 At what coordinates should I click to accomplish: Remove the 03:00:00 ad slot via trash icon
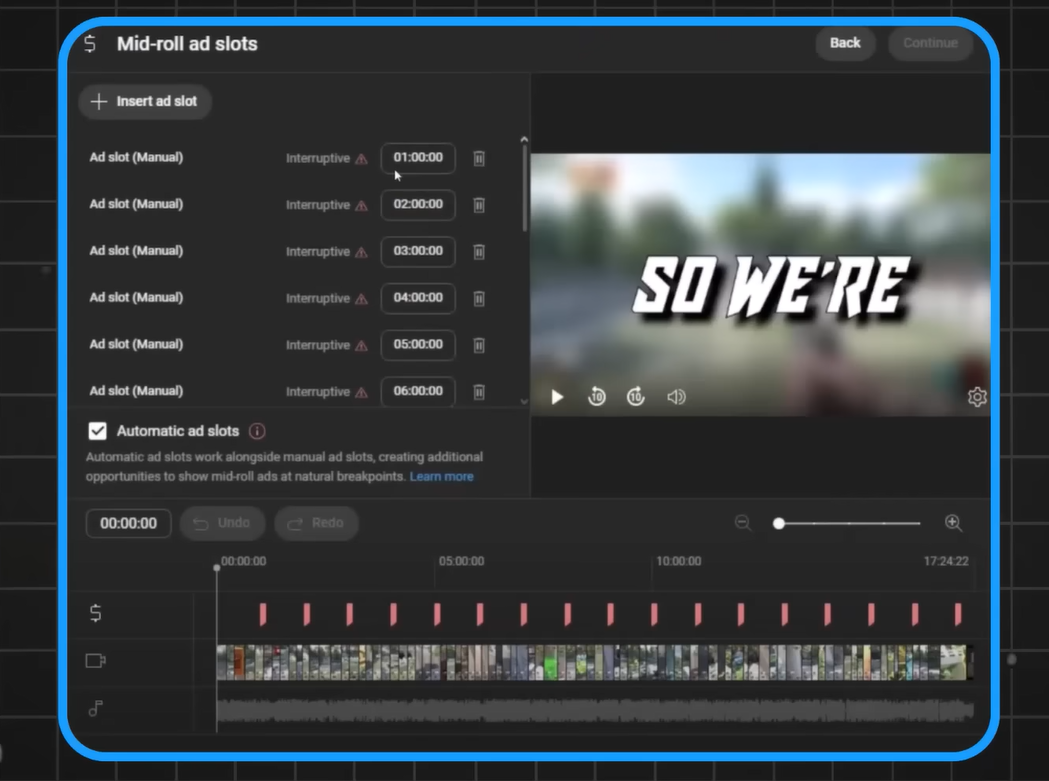[x=479, y=252]
